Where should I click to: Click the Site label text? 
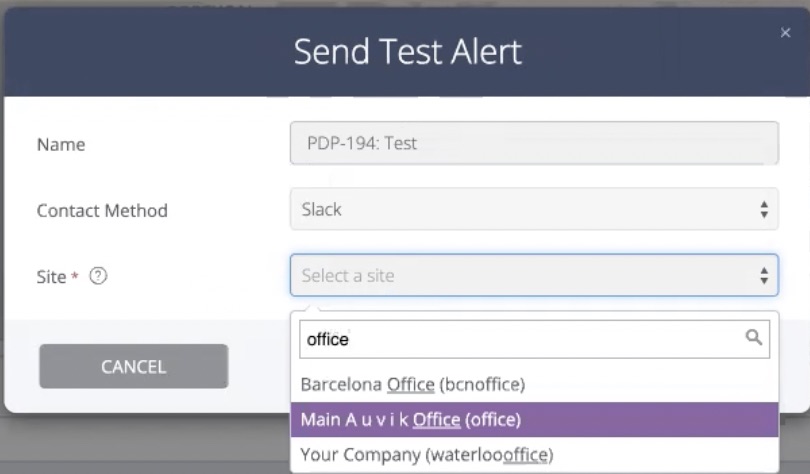(51, 277)
